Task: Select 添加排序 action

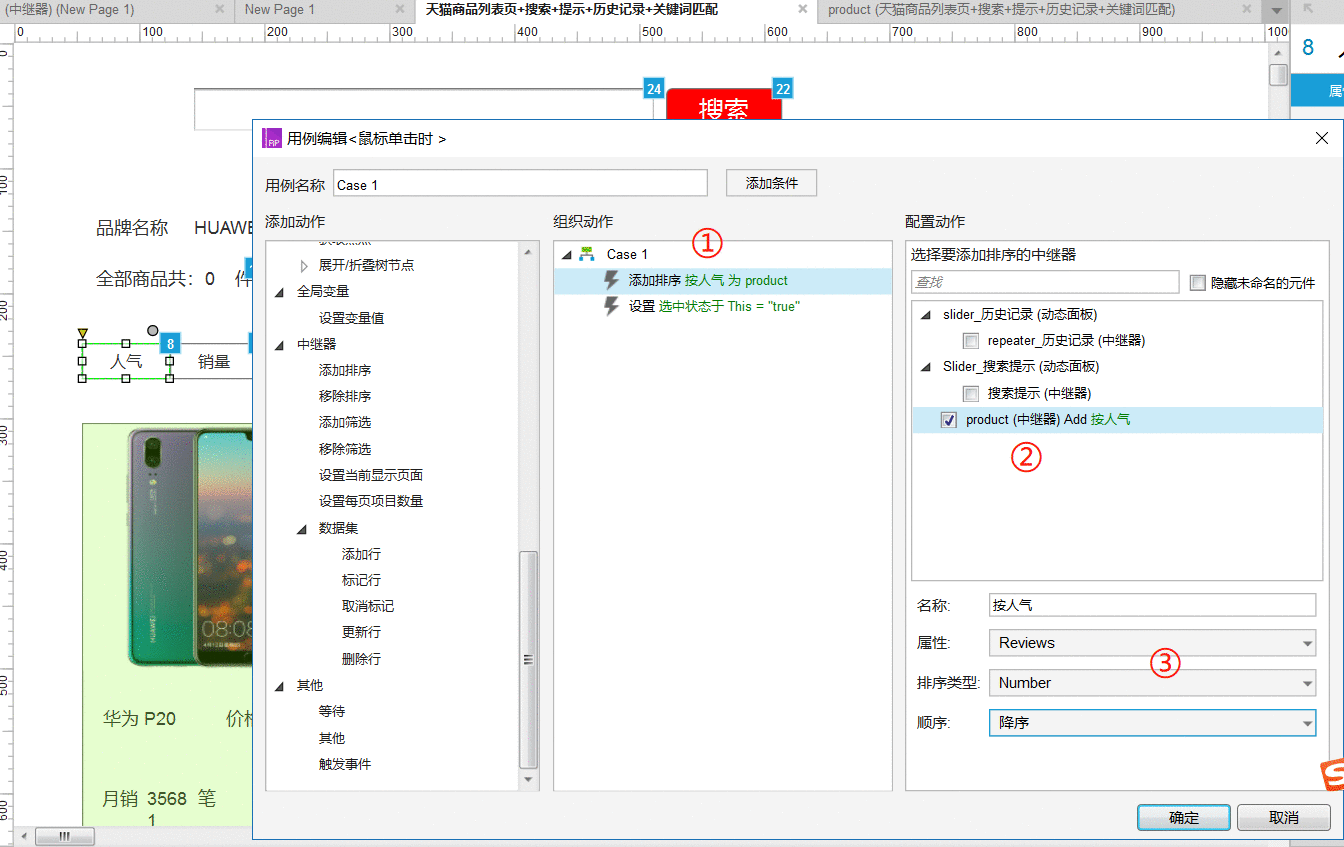Action: [345, 370]
